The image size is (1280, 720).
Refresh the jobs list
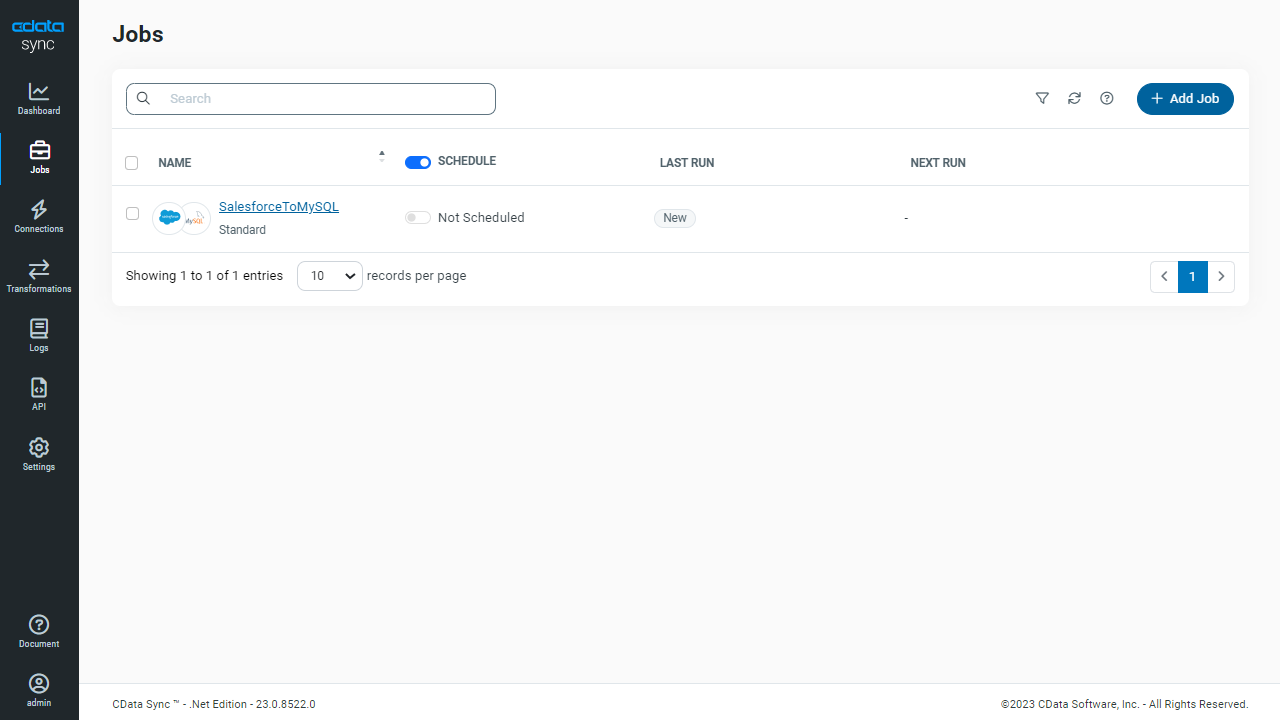coord(1074,98)
